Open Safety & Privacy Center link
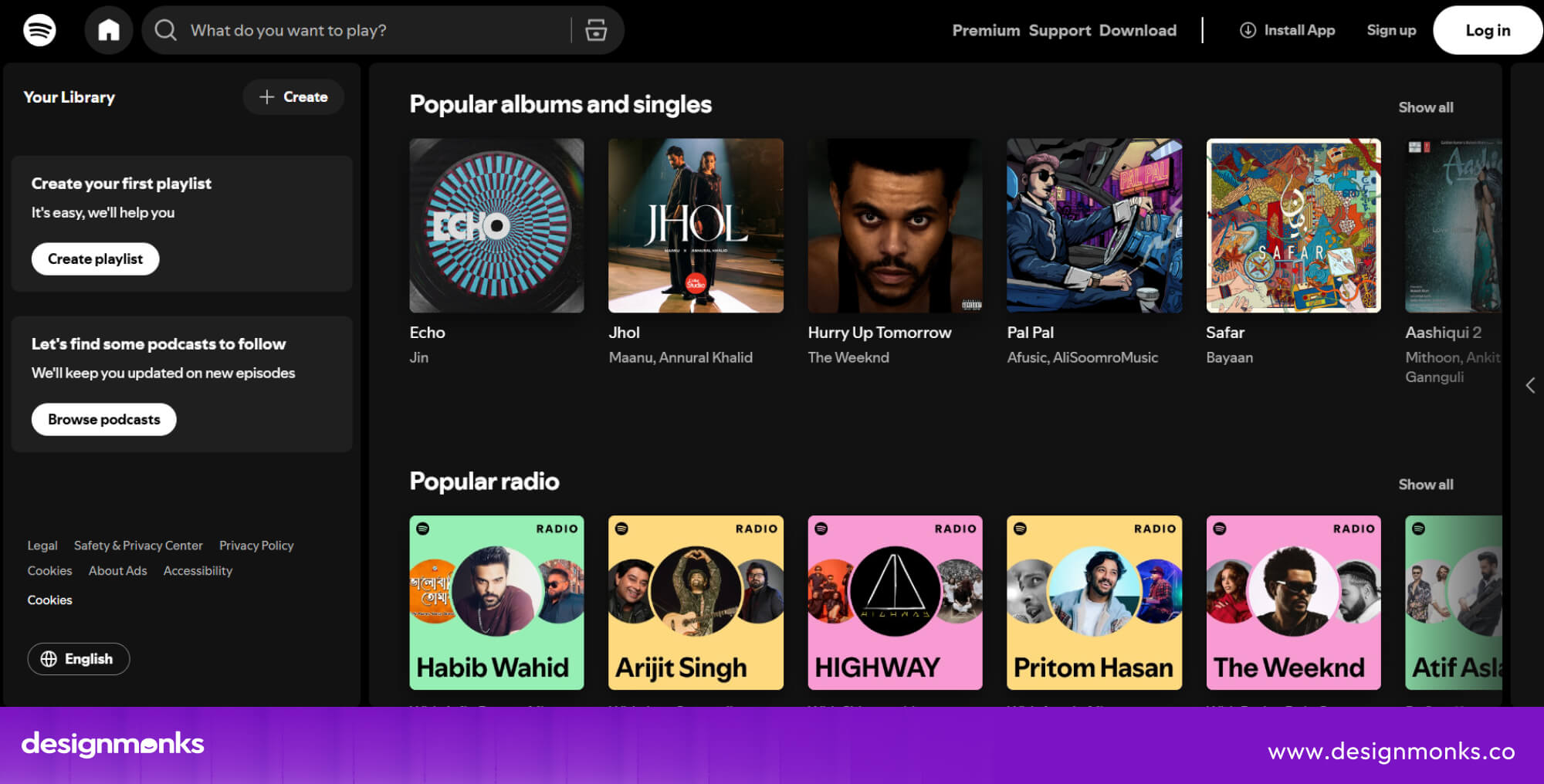Image resolution: width=1544 pixels, height=784 pixels. 138,546
